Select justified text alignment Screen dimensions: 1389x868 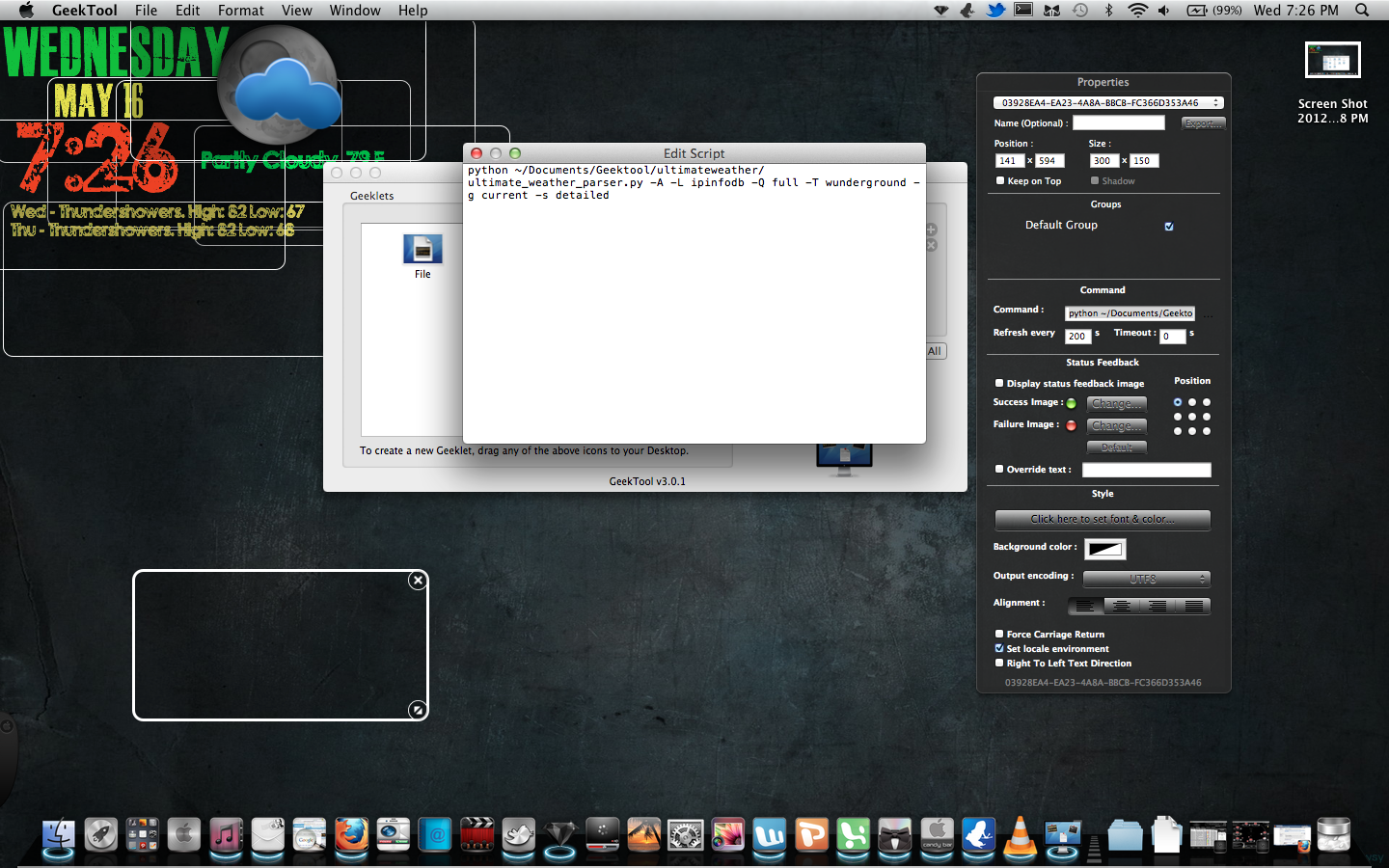coord(1193,606)
